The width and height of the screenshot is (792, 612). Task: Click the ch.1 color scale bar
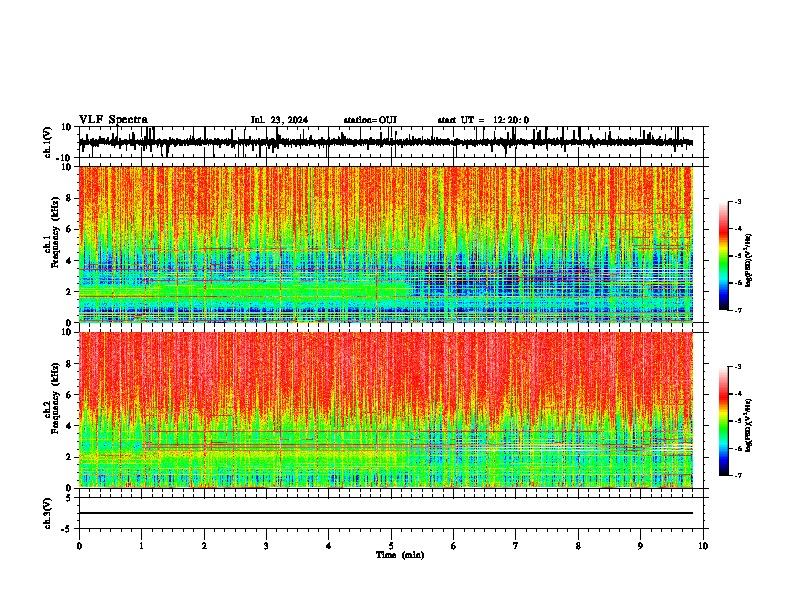pos(724,256)
